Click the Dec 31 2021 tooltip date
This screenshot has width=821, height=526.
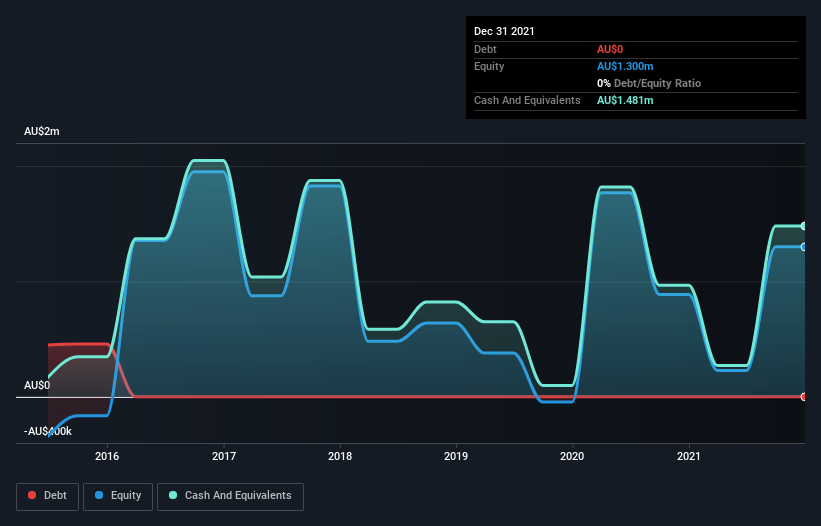pyautogui.click(x=504, y=31)
